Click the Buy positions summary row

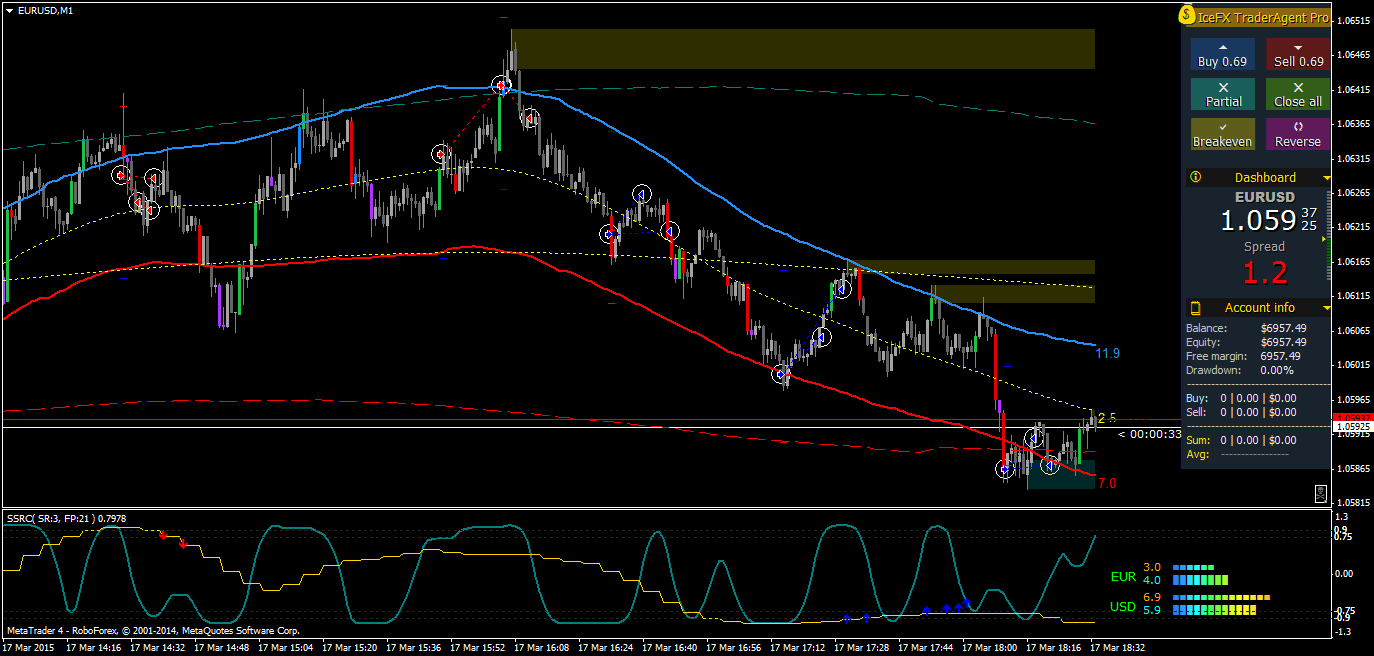[1241, 398]
